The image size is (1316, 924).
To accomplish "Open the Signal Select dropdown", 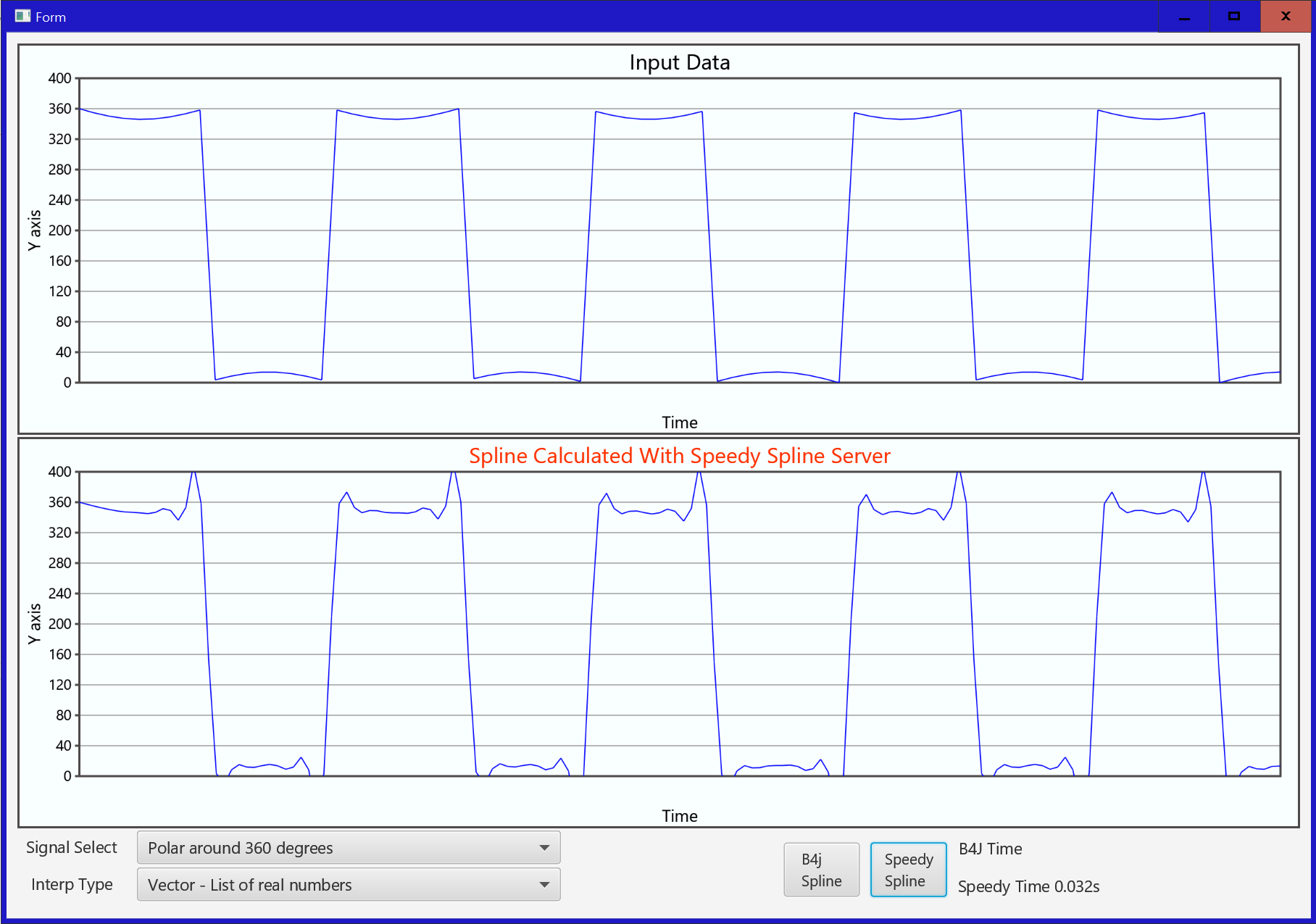I will 349,848.
